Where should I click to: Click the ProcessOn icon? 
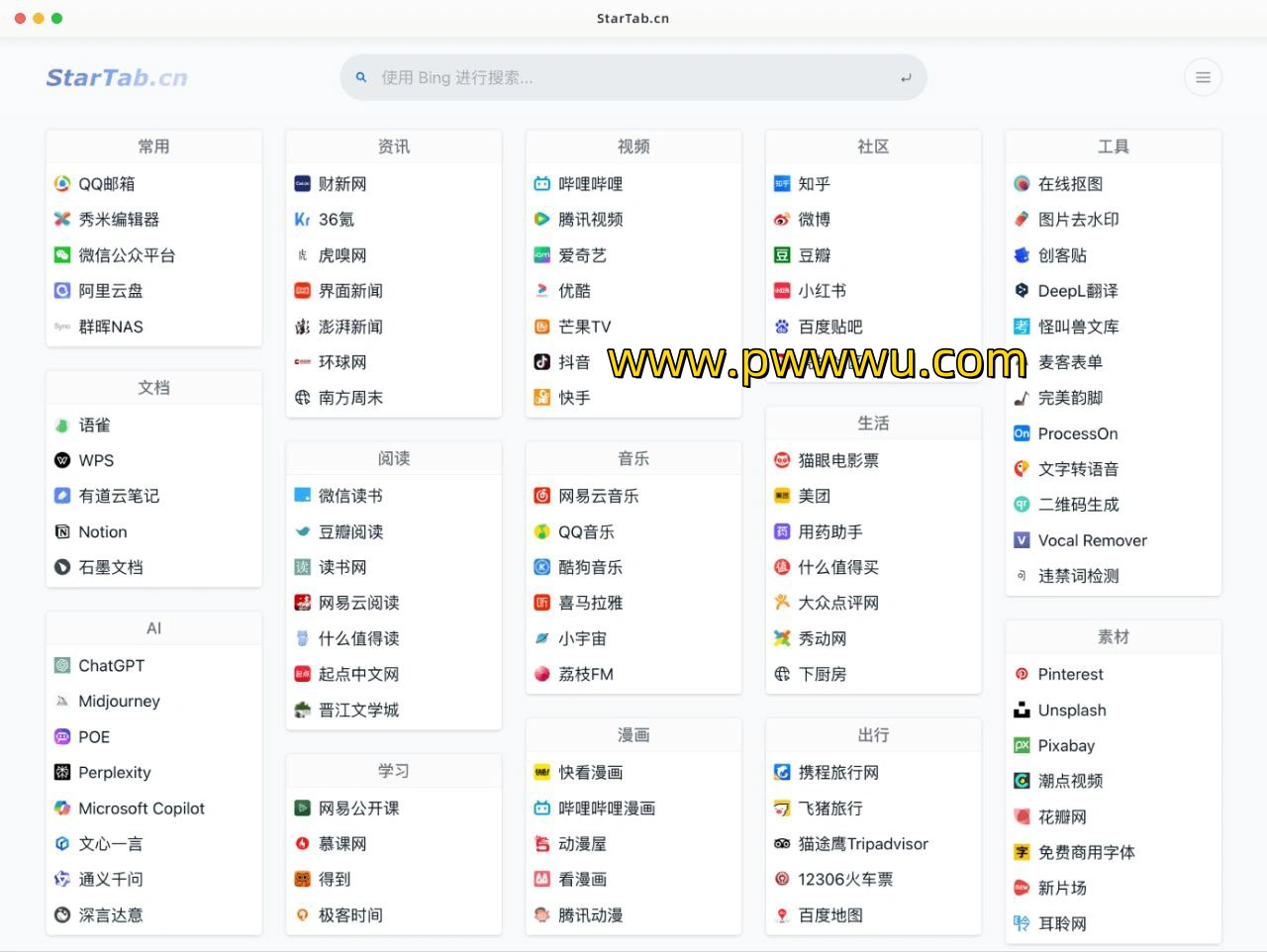(x=1023, y=433)
